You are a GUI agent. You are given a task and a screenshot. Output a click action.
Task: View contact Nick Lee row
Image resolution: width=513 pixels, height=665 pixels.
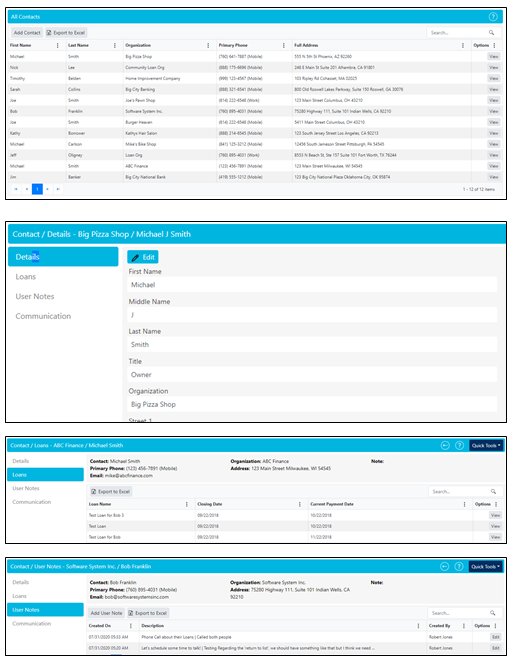pos(493,67)
